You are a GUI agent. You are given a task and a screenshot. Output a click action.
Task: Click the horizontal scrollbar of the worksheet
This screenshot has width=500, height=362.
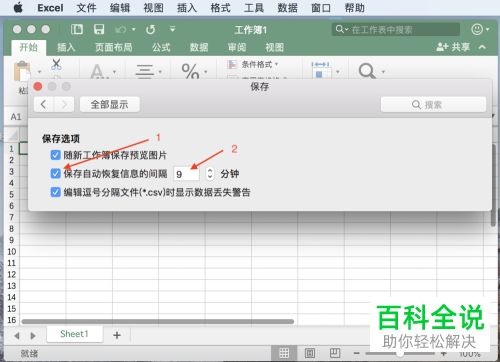tap(158, 322)
